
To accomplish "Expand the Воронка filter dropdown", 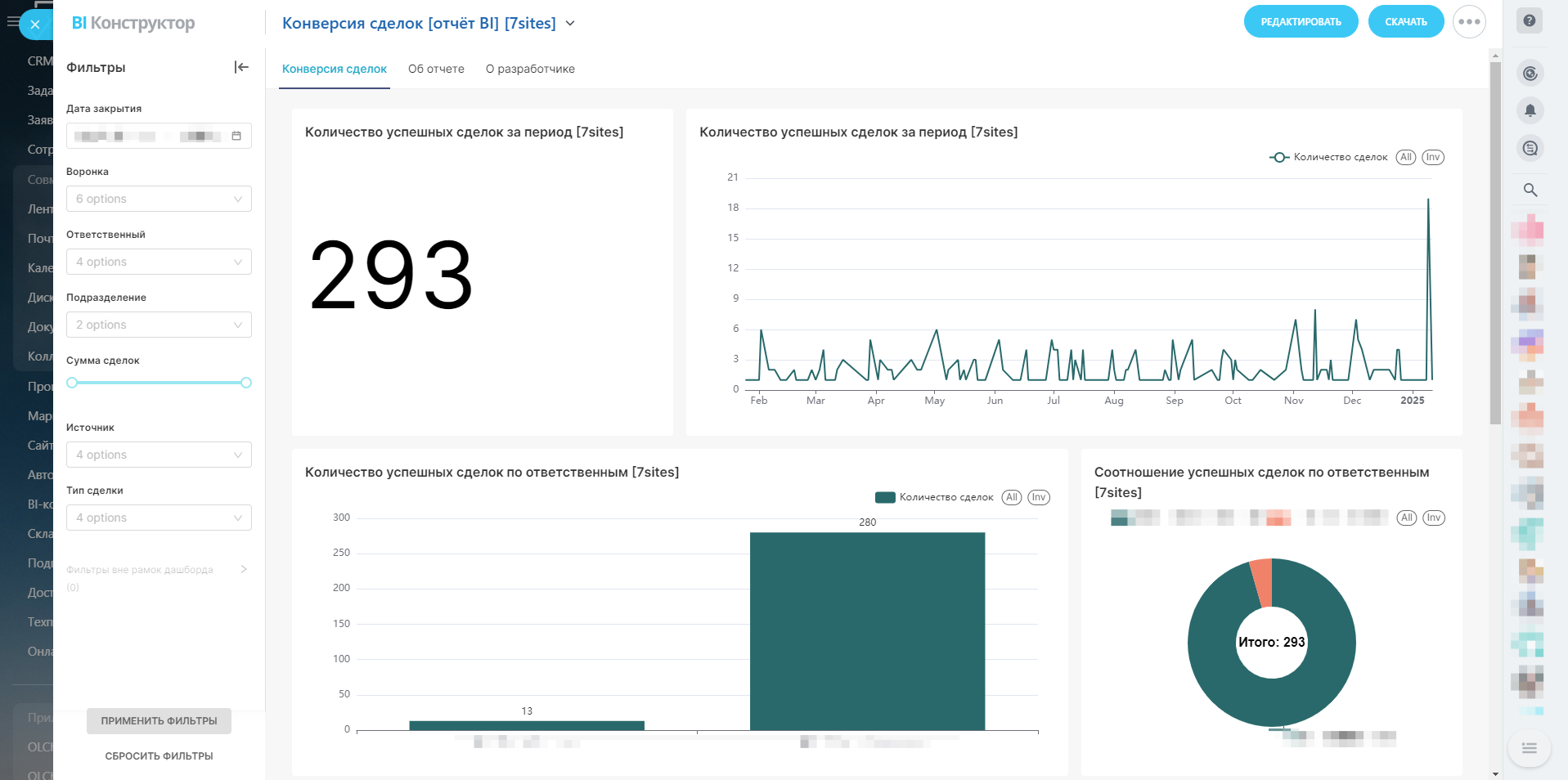I will 159,199.
